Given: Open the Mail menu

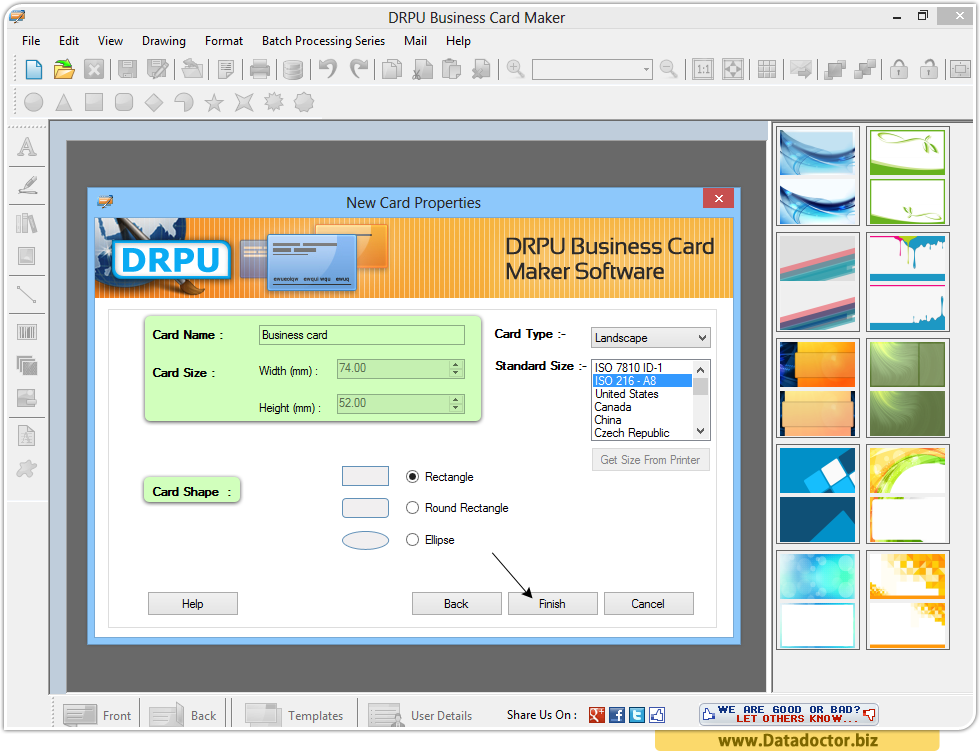Looking at the screenshot, I should coord(415,41).
